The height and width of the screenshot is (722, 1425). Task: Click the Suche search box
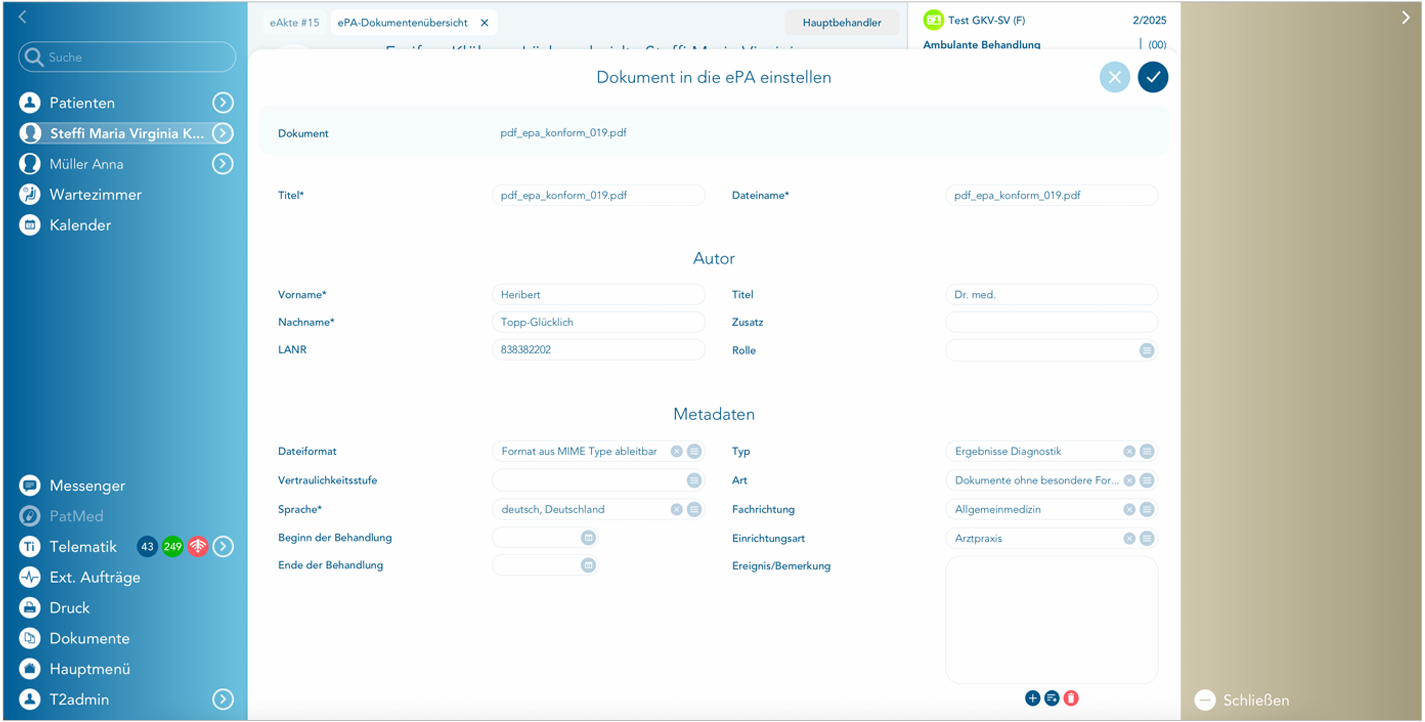127,57
